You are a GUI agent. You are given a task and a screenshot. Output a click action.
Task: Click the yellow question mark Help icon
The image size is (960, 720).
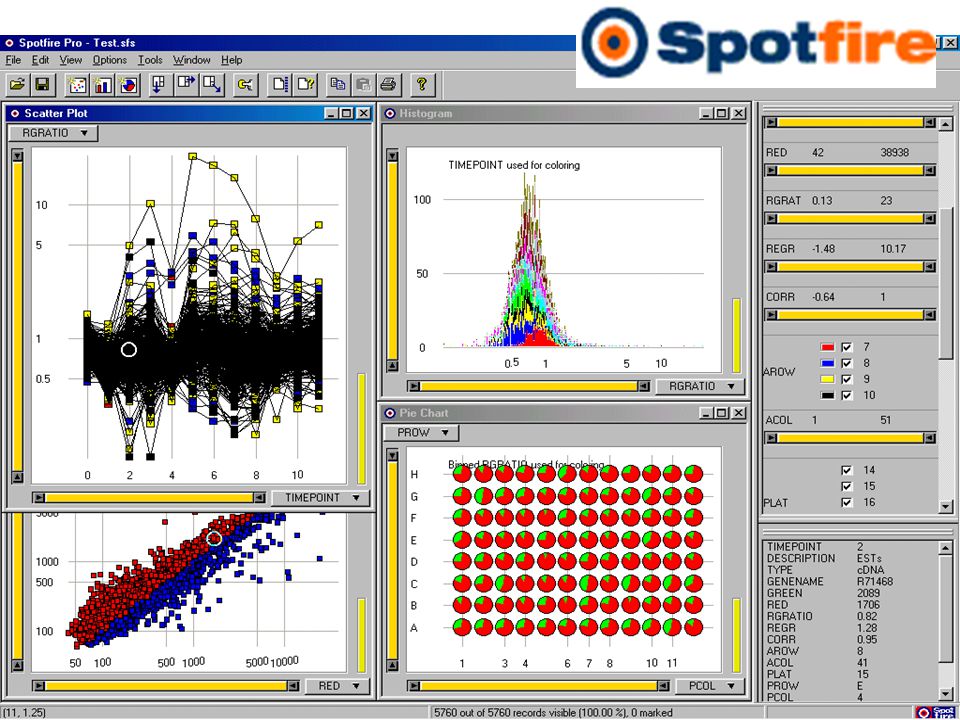coord(421,84)
